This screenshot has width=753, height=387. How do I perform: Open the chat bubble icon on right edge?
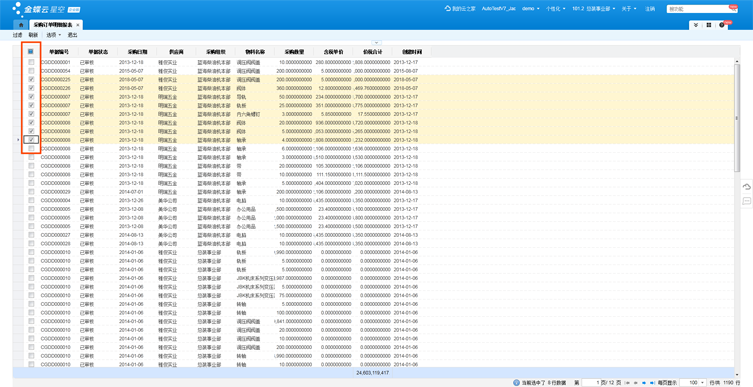(x=747, y=201)
